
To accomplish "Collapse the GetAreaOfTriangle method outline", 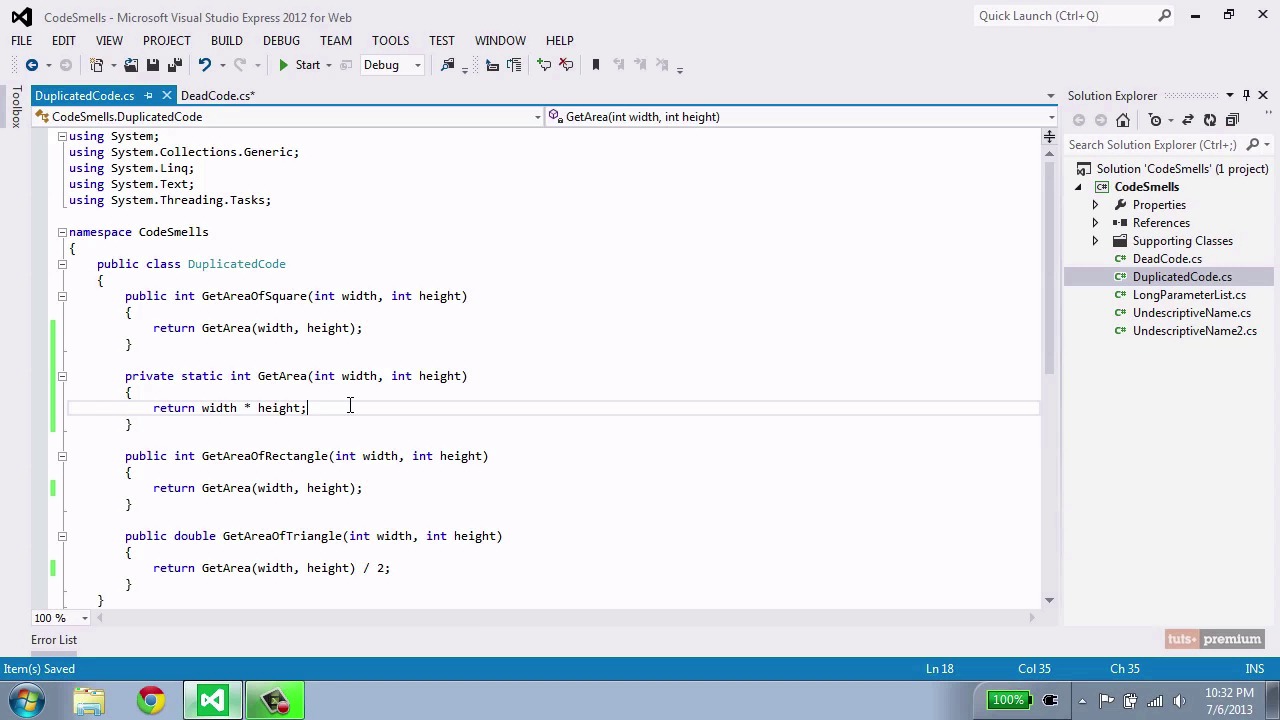I will point(62,536).
